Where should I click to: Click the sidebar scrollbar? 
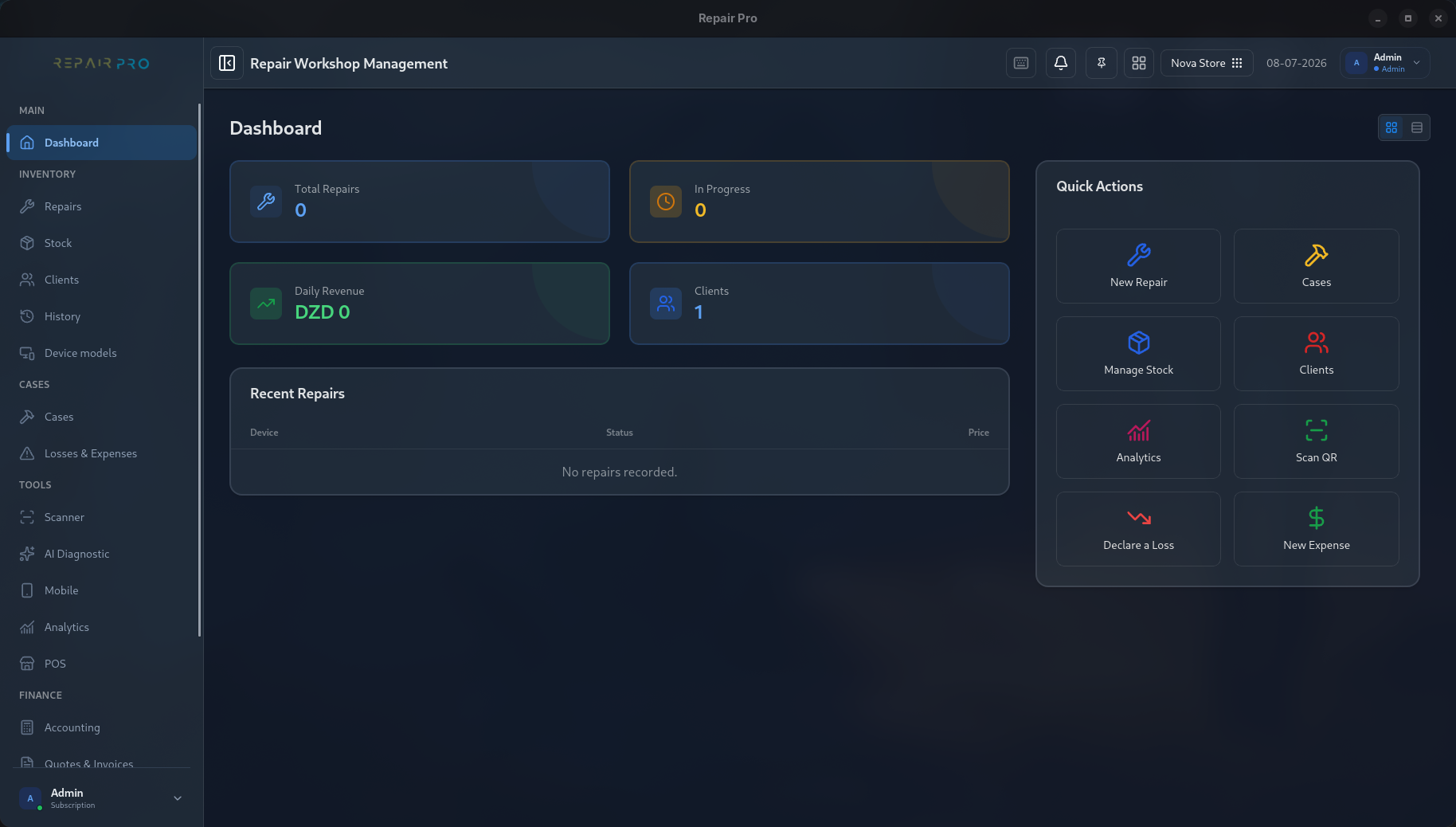[x=199, y=370]
